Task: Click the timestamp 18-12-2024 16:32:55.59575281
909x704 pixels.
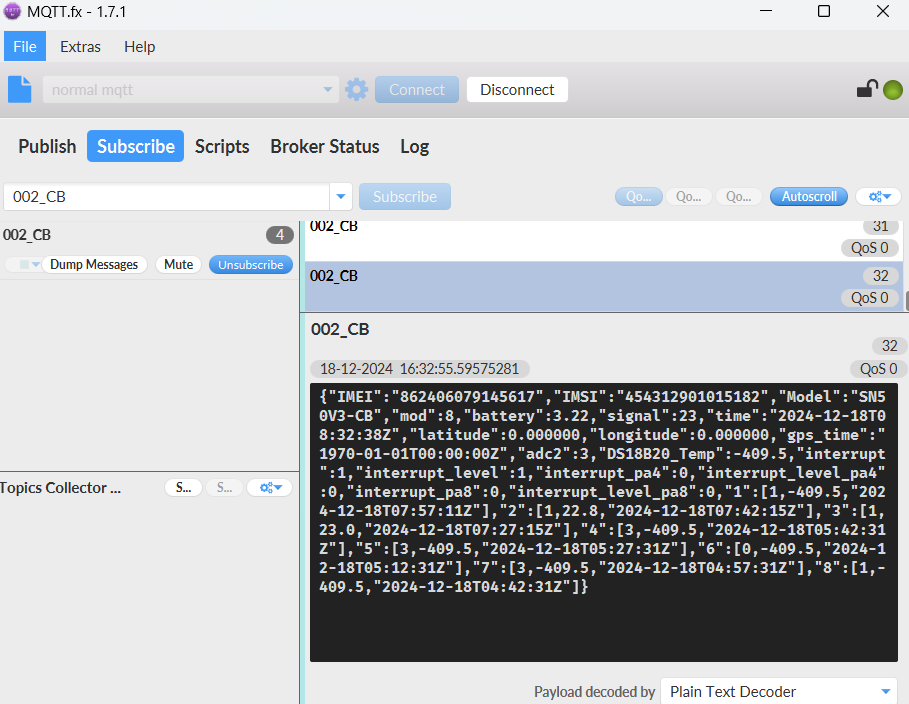Action: pos(419,369)
